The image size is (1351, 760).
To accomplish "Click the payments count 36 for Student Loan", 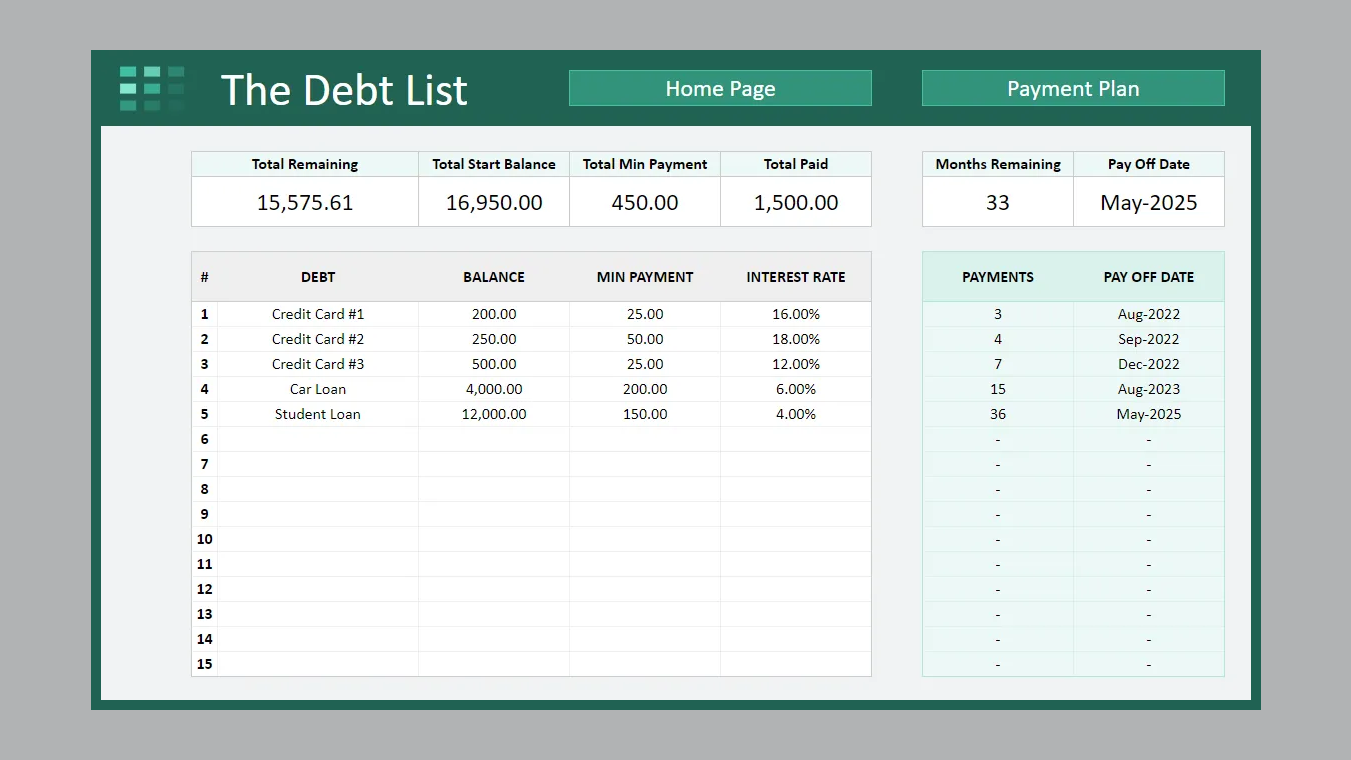I will (x=998, y=414).
